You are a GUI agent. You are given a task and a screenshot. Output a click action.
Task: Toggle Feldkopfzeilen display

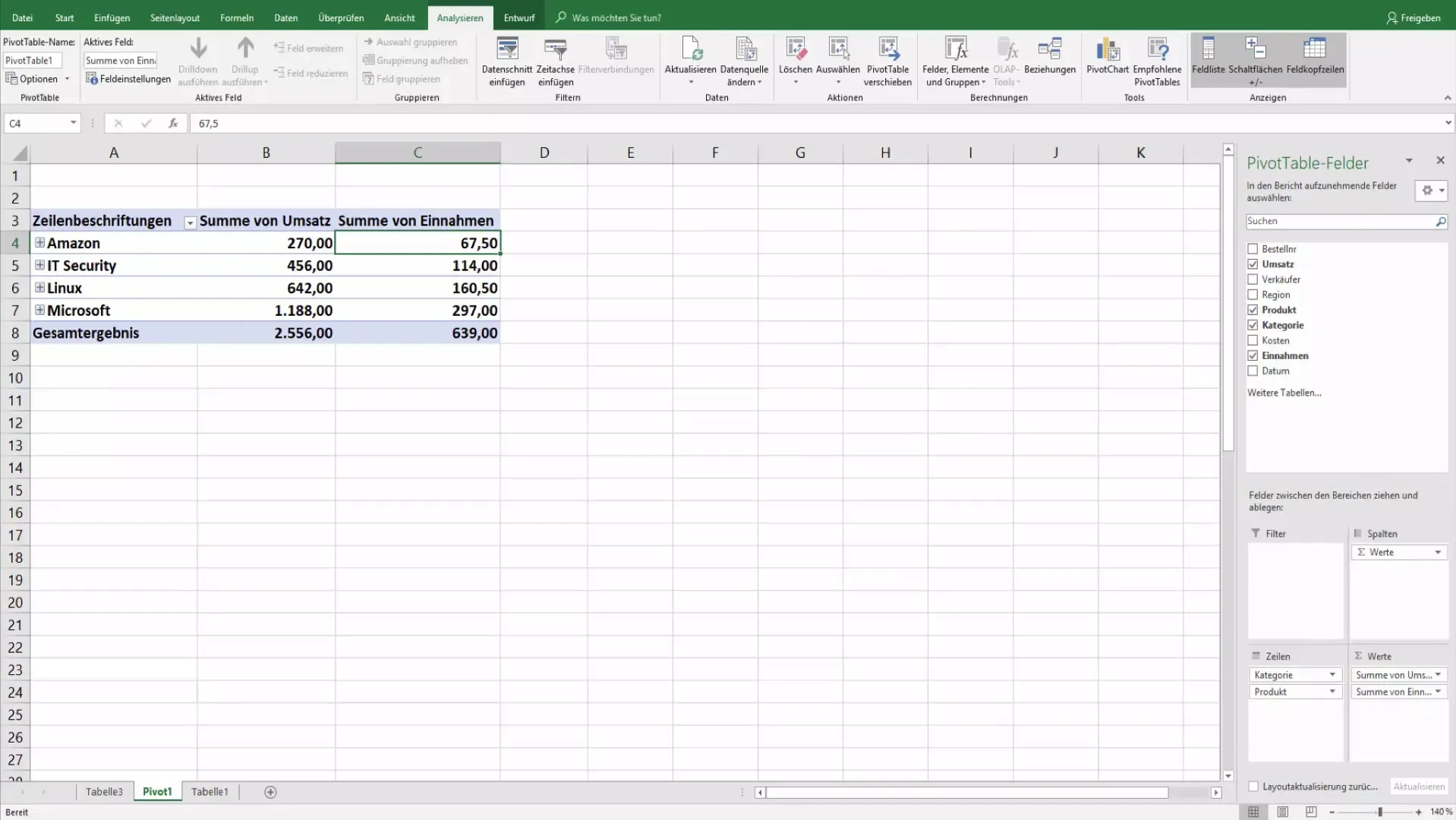coord(1316,59)
